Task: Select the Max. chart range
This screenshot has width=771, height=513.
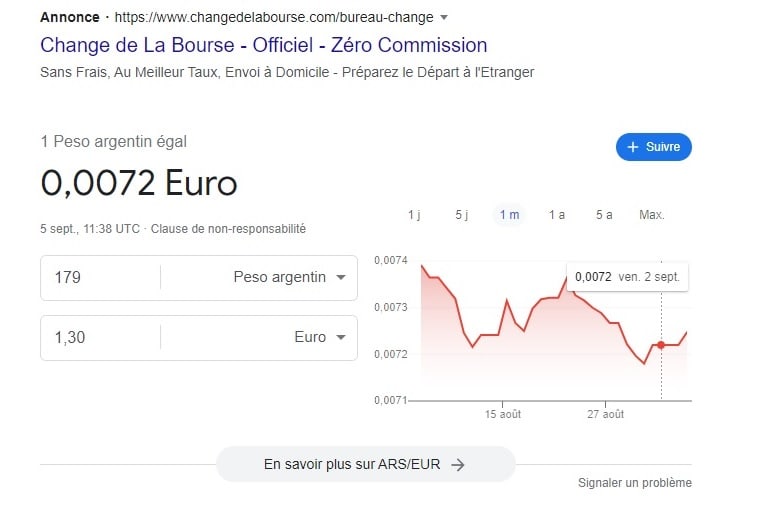Action: [652, 215]
